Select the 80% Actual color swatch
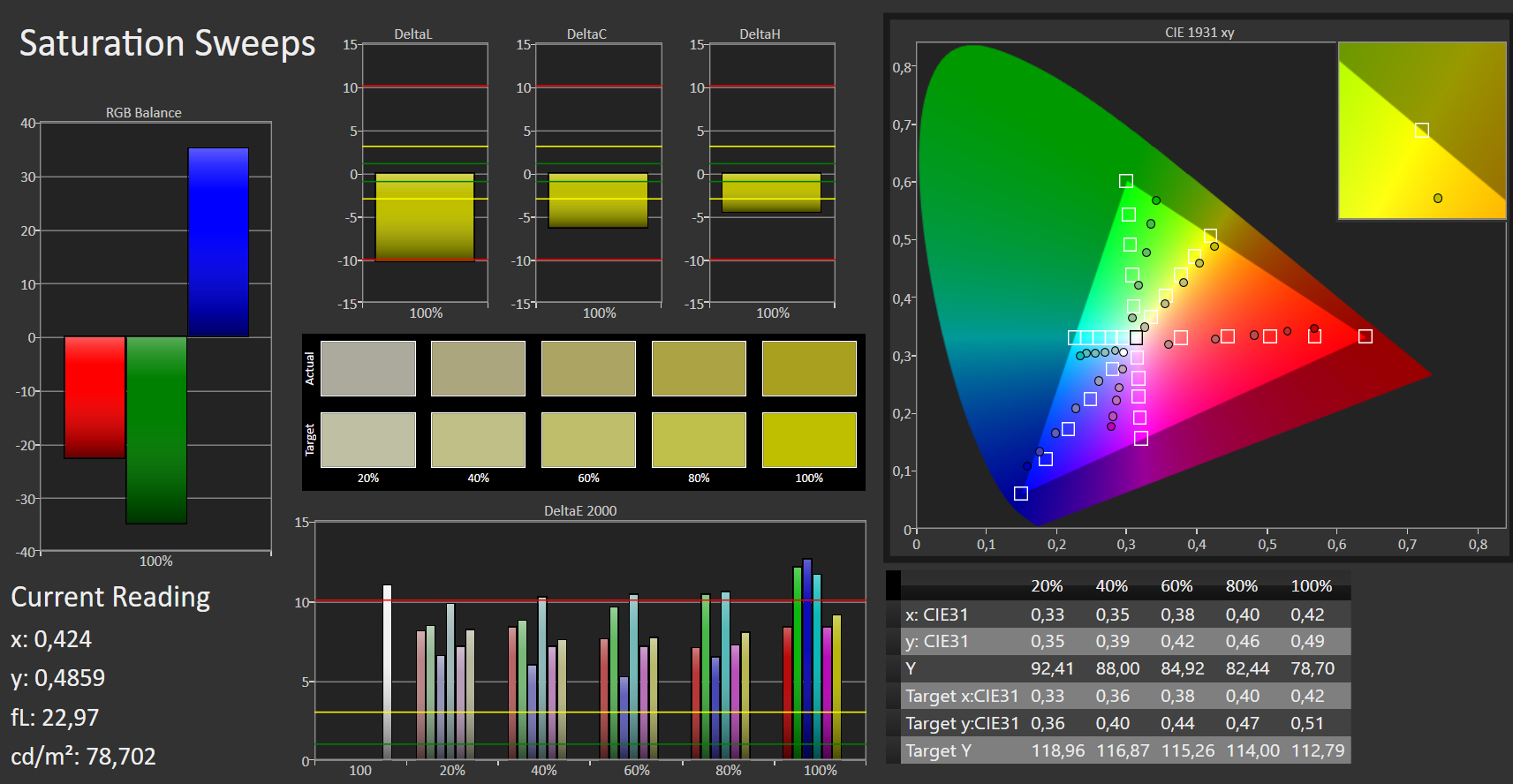 pos(699,368)
